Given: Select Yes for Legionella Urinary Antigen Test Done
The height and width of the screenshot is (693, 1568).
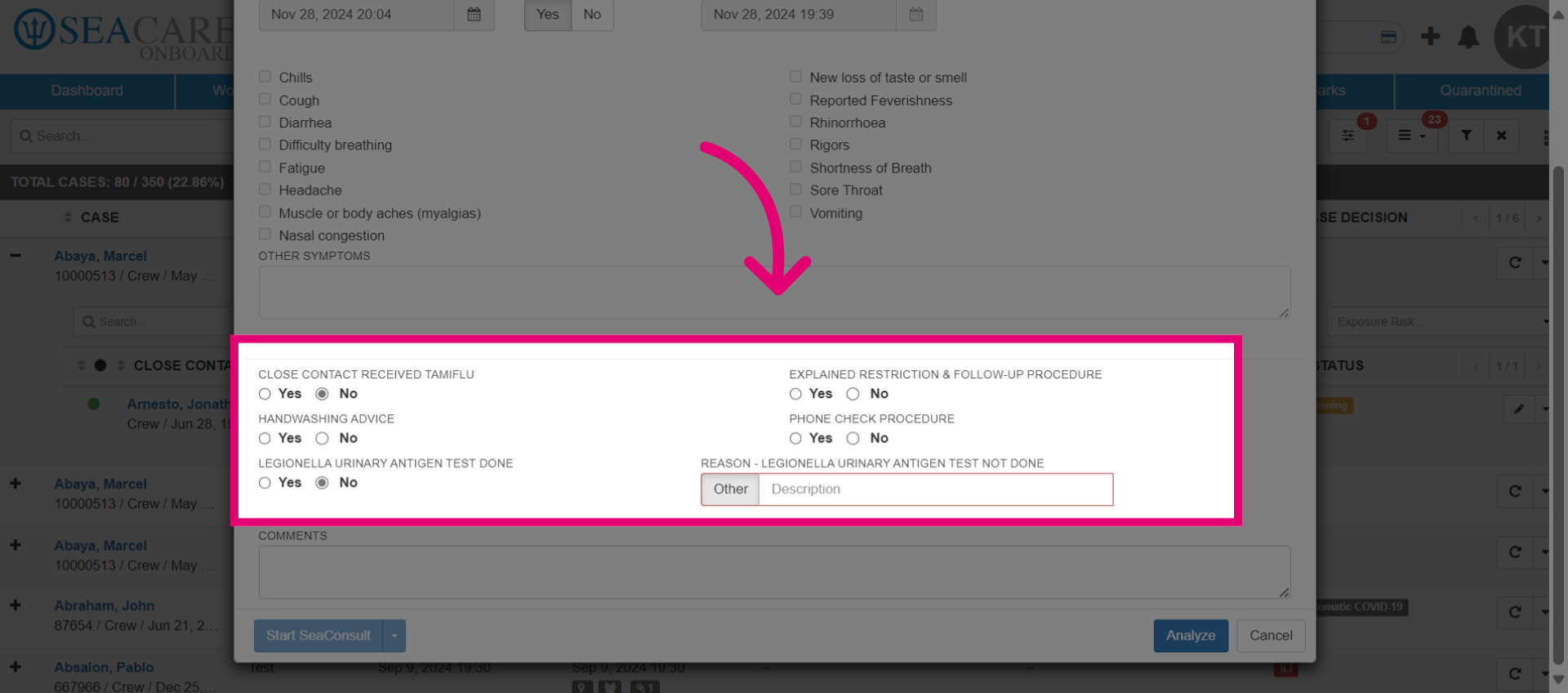Looking at the screenshot, I should coord(265,483).
